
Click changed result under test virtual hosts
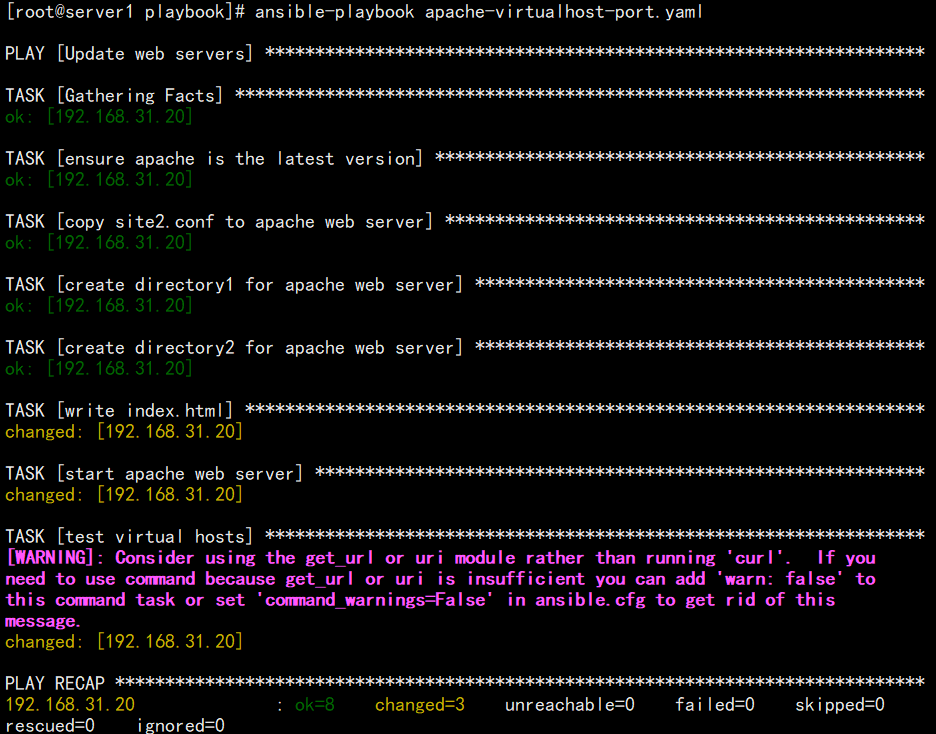pos(124,642)
